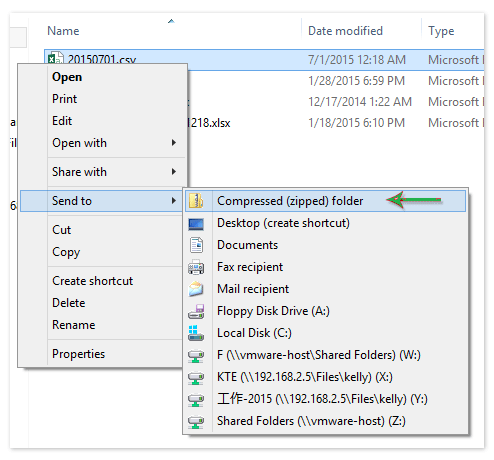Click the Fax recipient printer icon

tap(196, 267)
